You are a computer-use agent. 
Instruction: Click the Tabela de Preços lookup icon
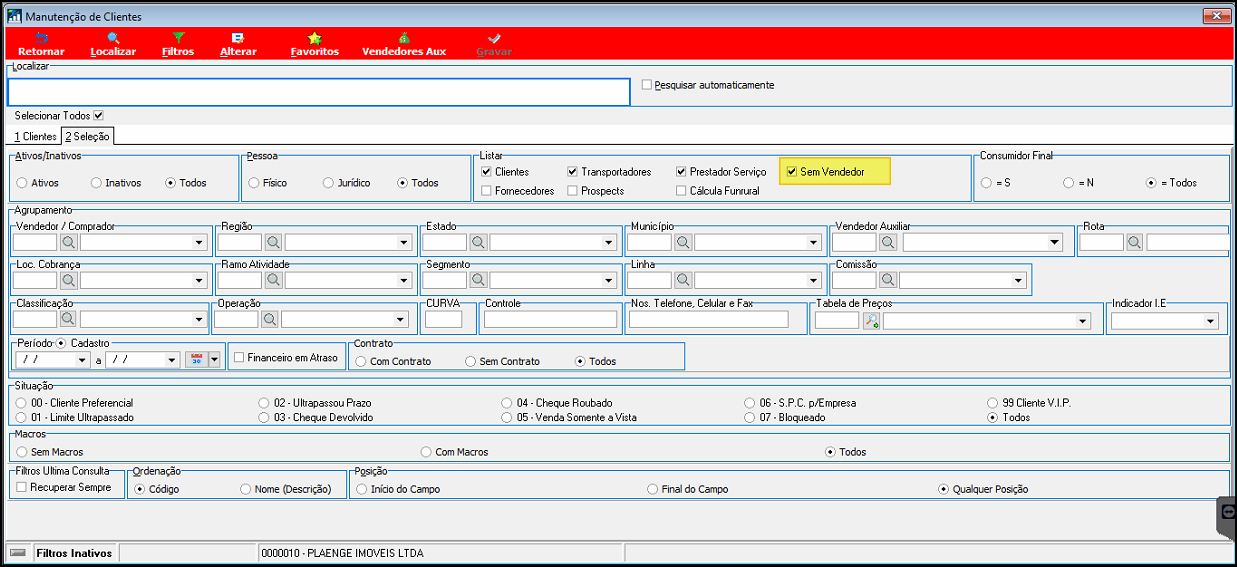(x=871, y=321)
